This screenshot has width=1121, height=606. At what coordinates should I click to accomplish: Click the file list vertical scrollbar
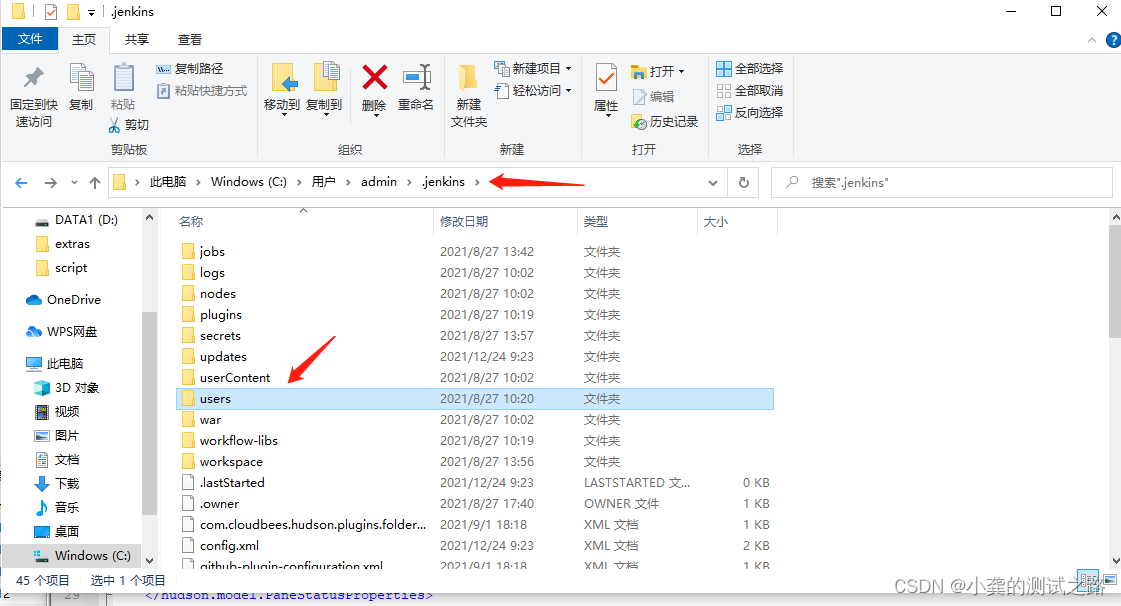[x=1115, y=281]
